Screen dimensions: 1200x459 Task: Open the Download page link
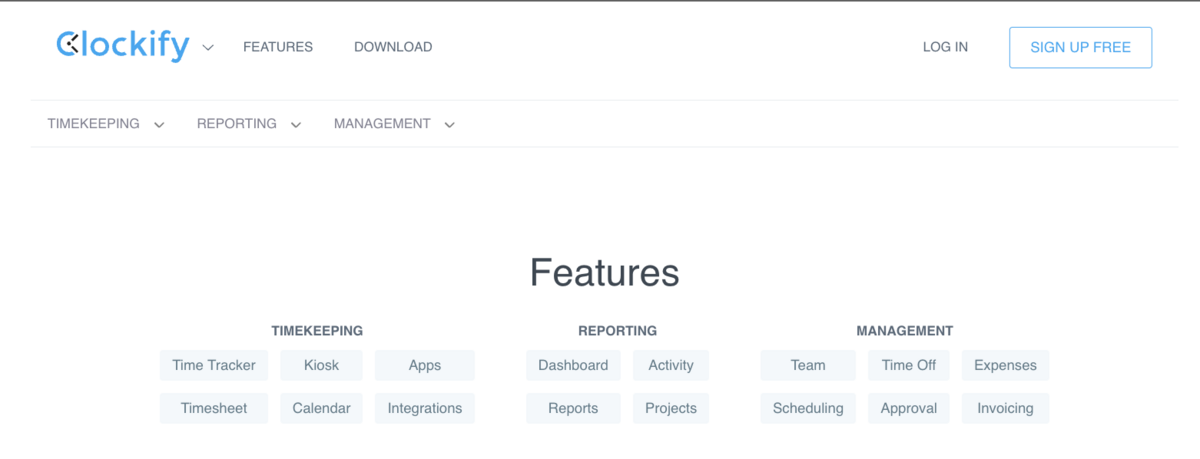393,47
